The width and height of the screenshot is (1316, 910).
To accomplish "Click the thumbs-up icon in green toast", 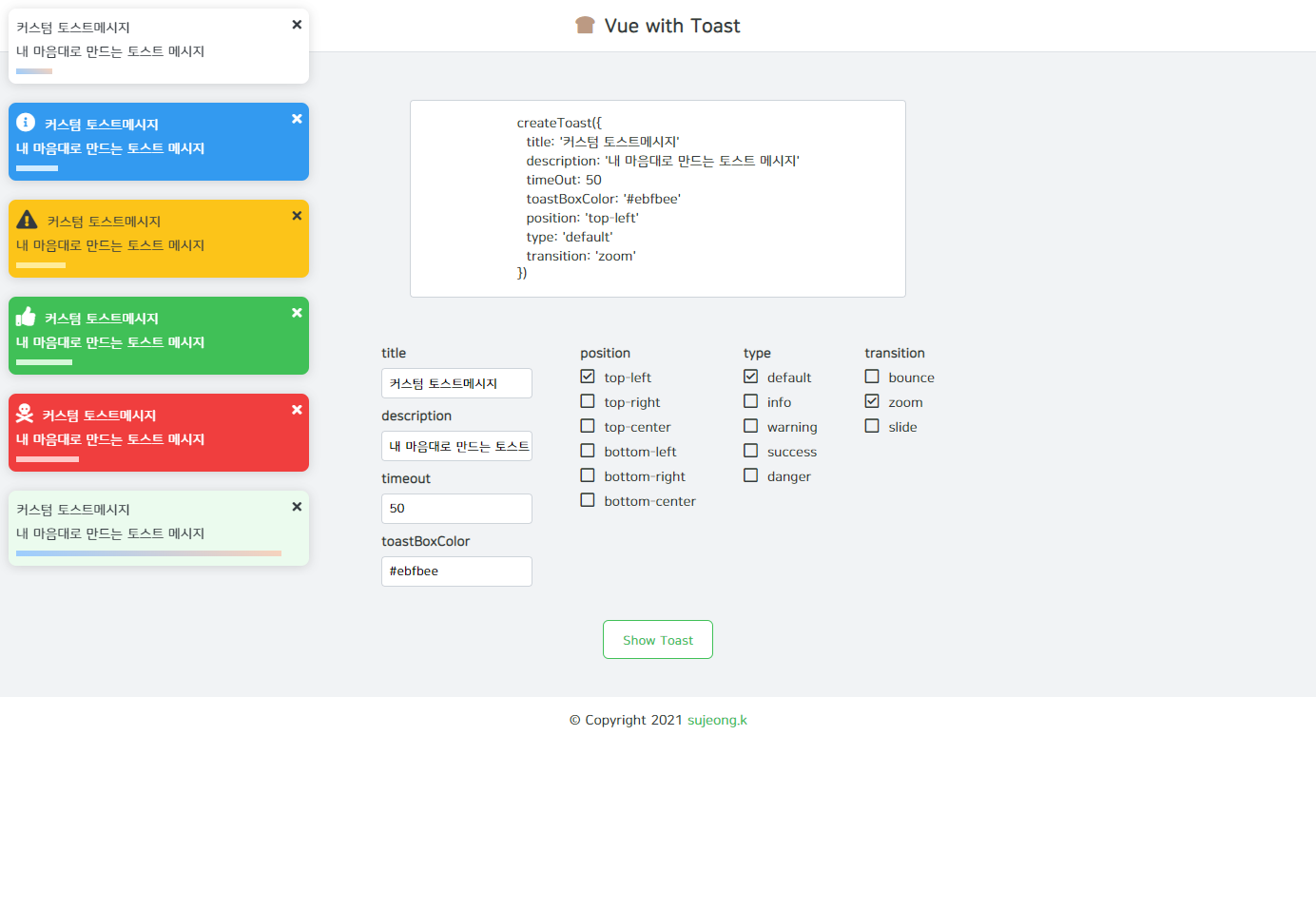I will (26, 317).
